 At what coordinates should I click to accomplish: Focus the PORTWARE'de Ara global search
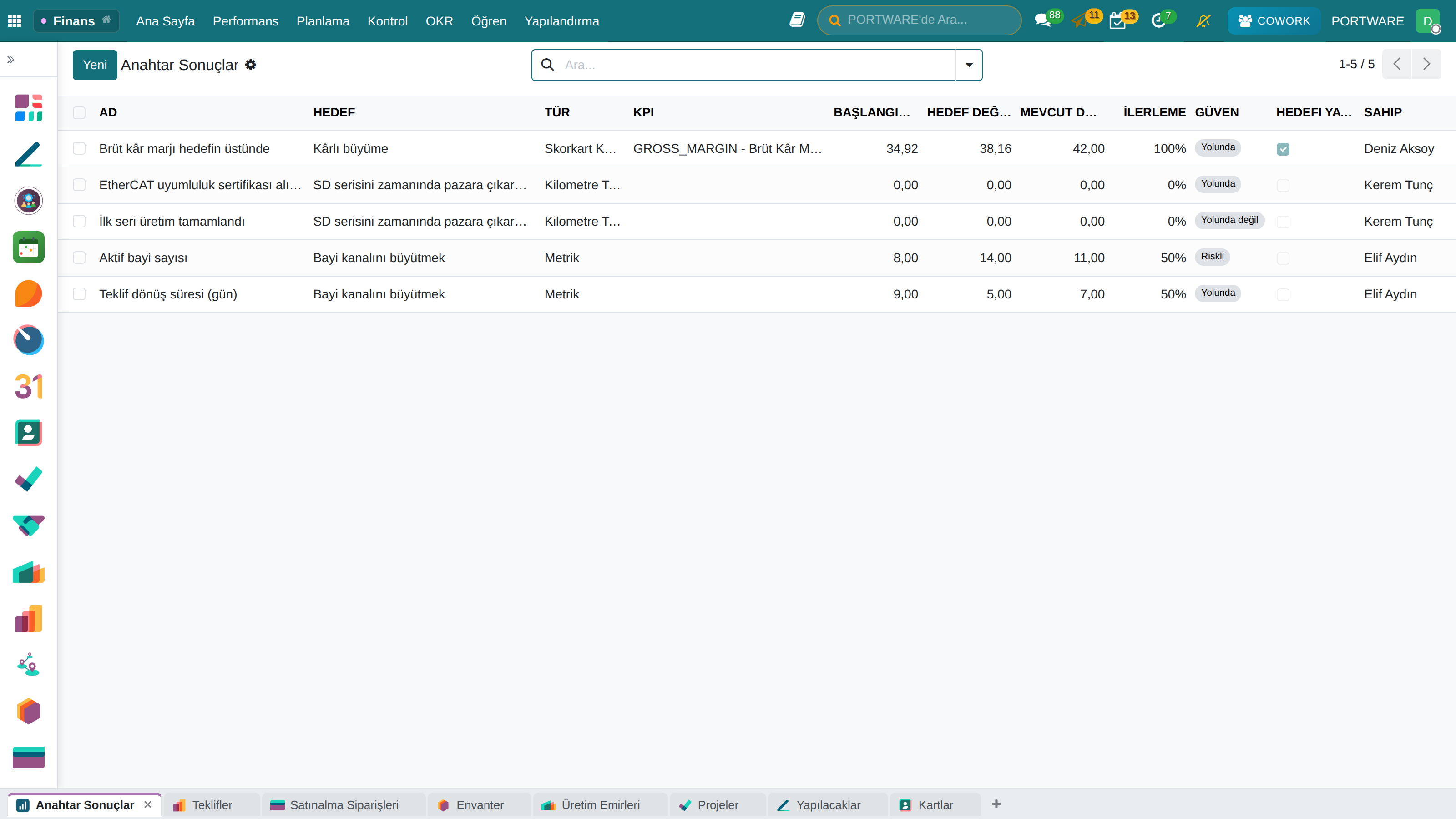919,20
